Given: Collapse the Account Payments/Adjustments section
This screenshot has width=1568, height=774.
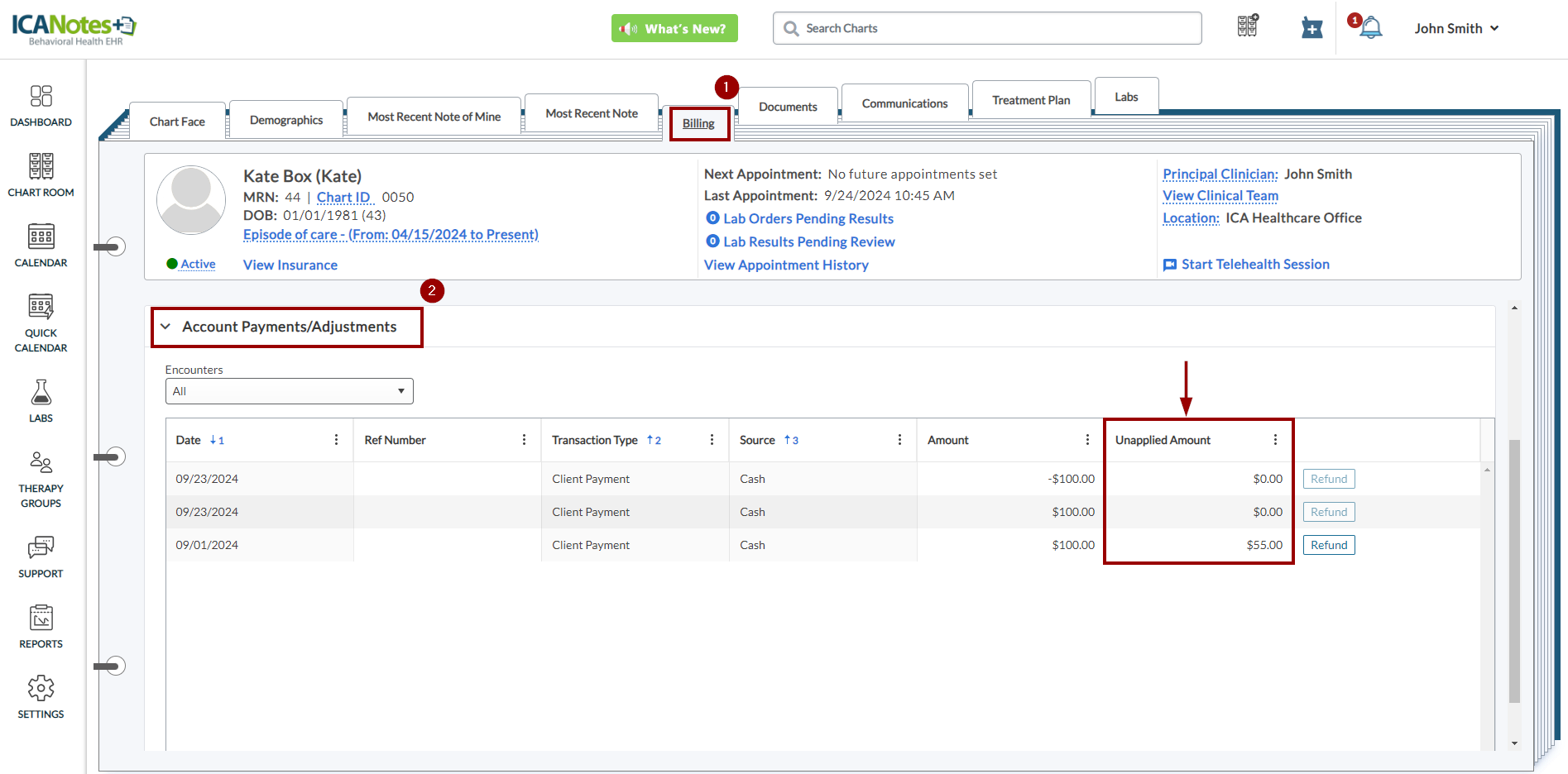Looking at the screenshot, I should pyautogui.click(x=165, y=327).
